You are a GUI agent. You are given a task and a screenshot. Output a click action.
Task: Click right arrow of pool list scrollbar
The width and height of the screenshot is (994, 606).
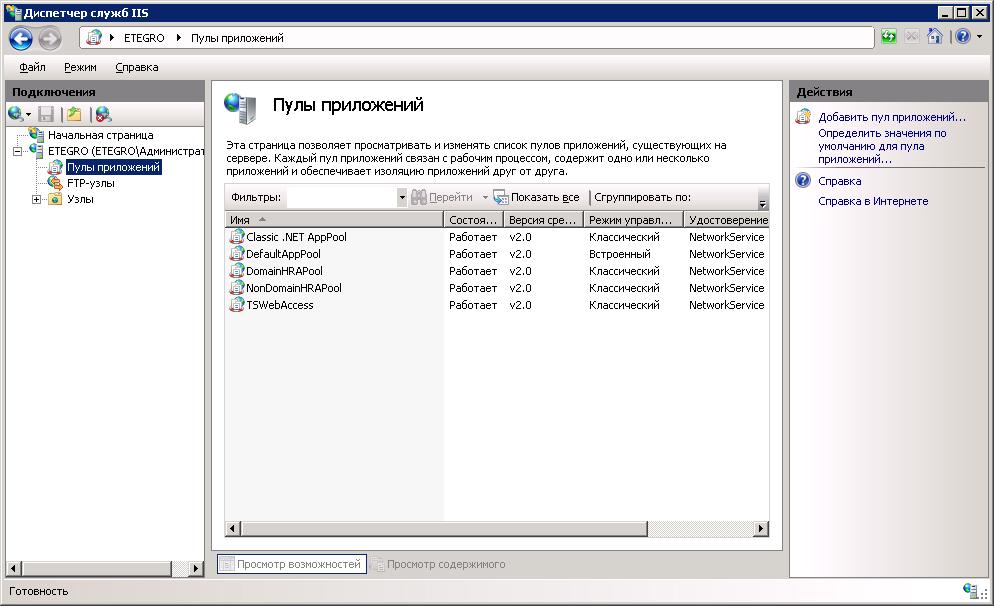point(761,528)
